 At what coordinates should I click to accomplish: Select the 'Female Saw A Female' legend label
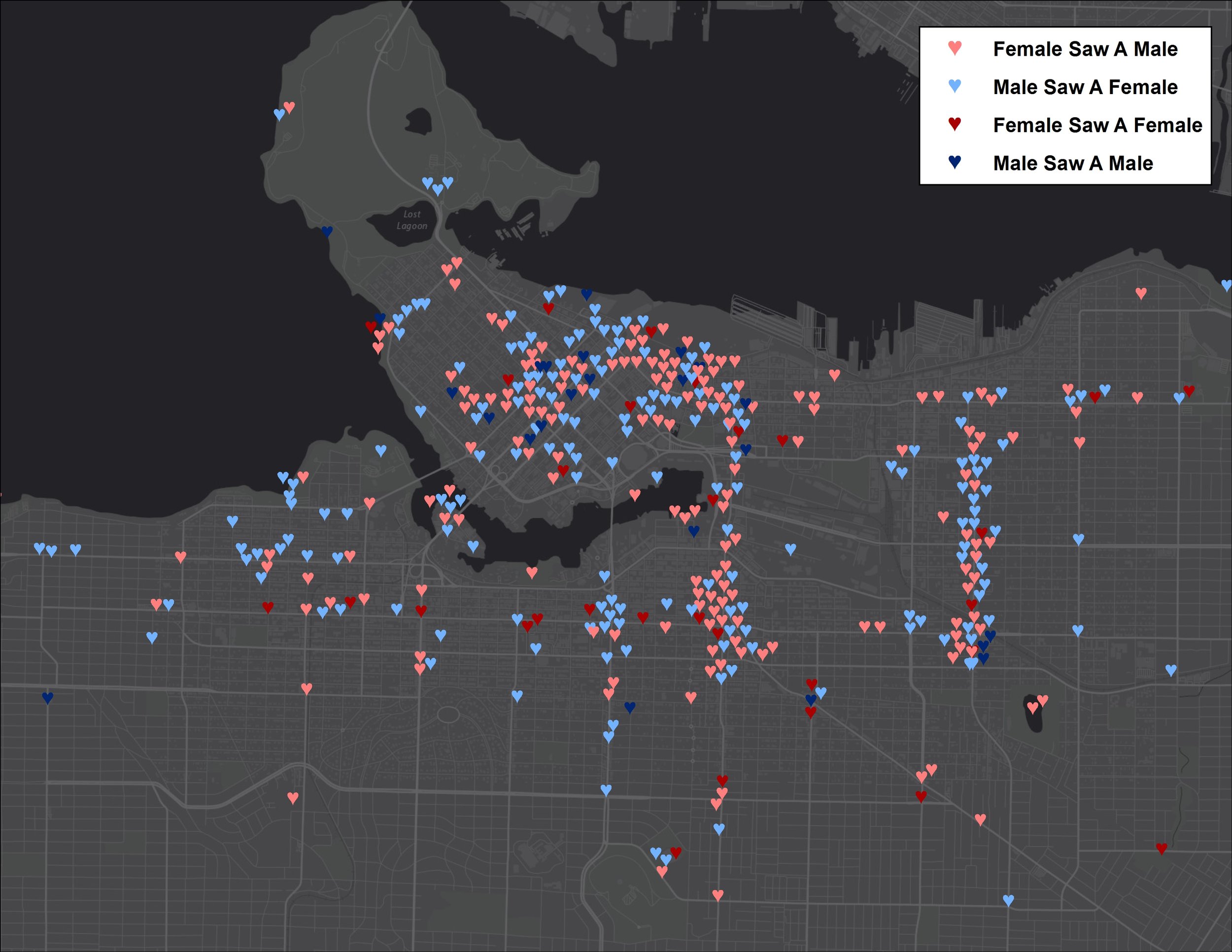pos(1097,125)
